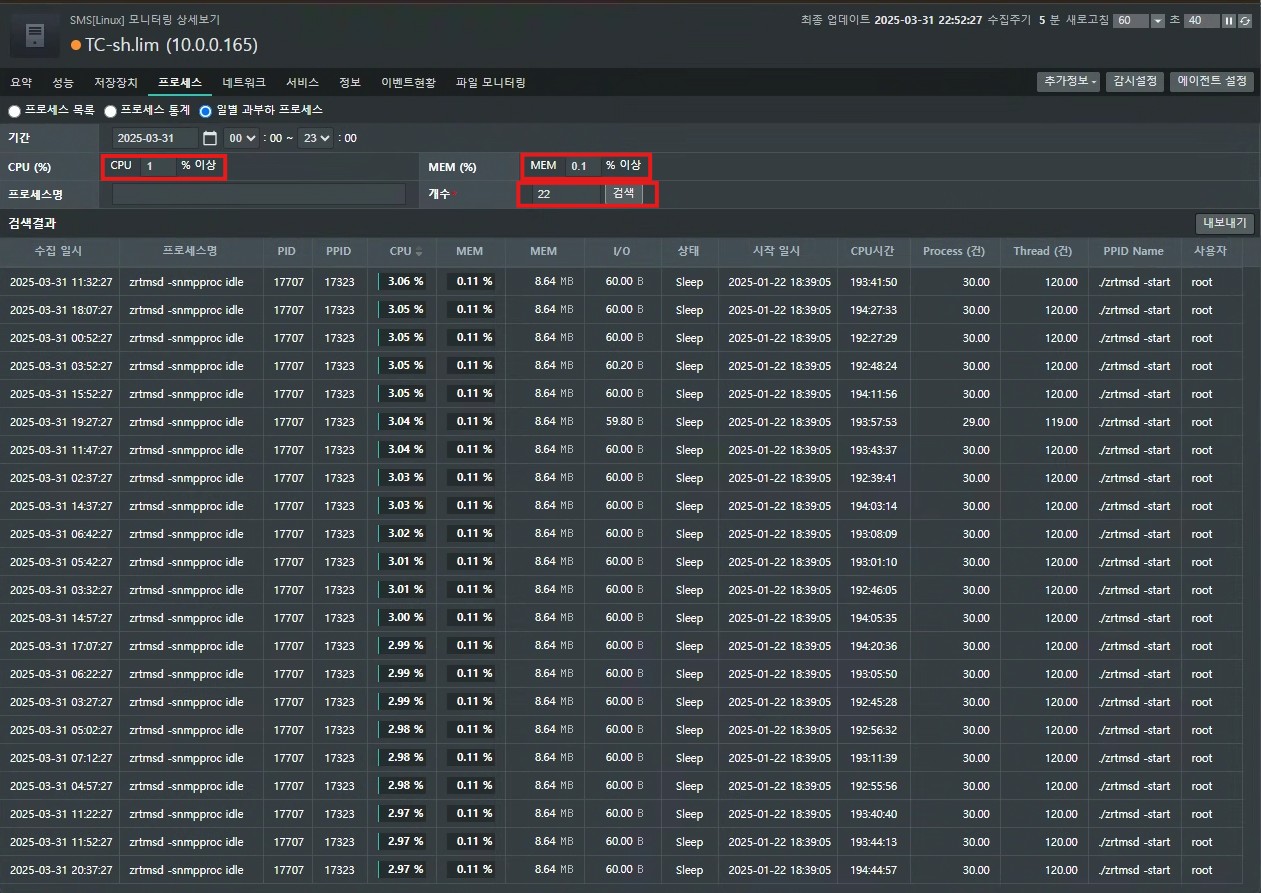Select the row collected at 2025-03-31 14:57:27
Image resolution: width=1261 pixels, height=893 pixels.
click(x=621, y=618)
